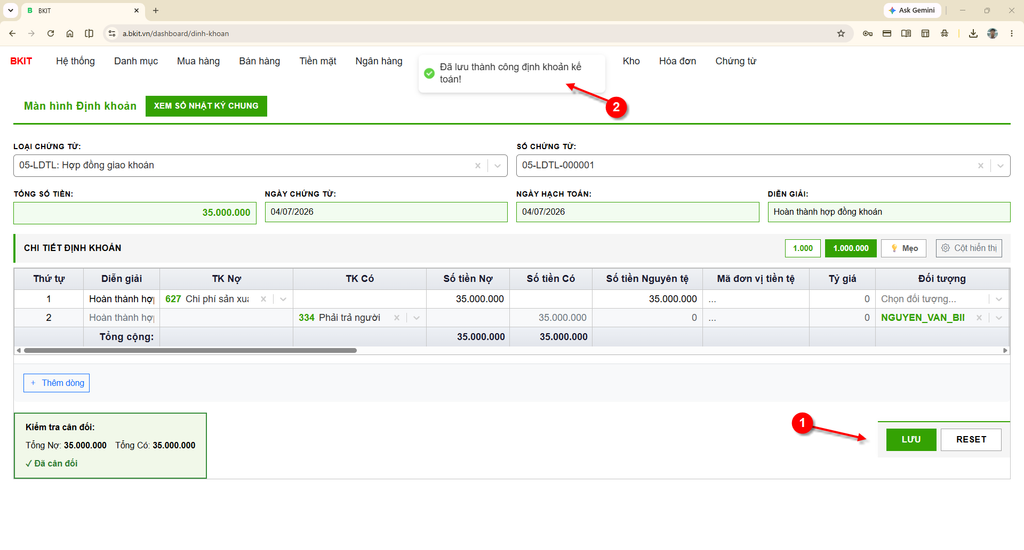Open the Chứng từ menu

click(735, 61)
